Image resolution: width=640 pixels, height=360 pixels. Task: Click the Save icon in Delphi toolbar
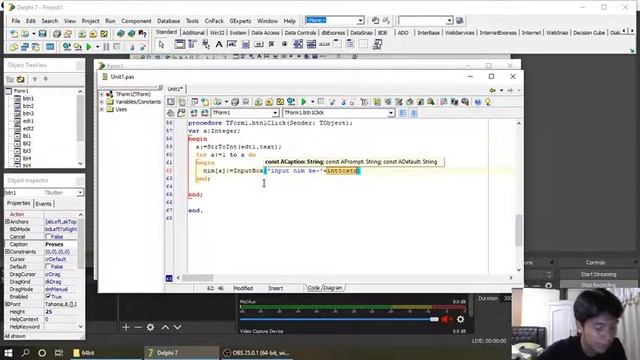pyautogui.click(x=42, y=34)
